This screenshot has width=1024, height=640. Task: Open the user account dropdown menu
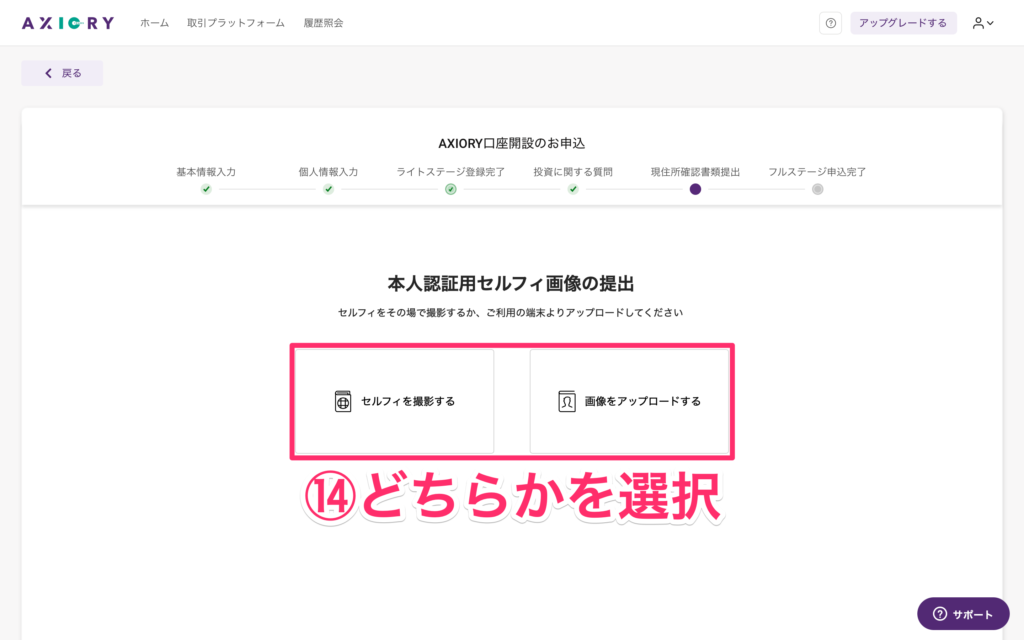[x=983, y=23]
